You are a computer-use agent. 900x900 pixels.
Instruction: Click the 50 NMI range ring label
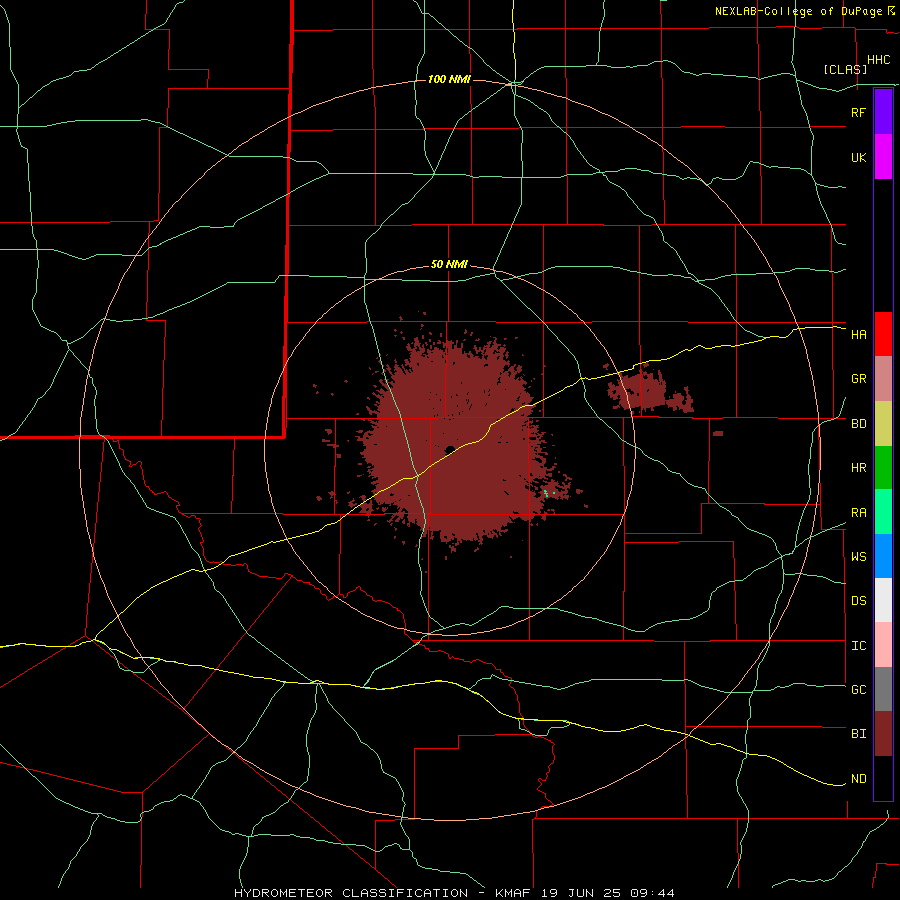coord(449,265)
